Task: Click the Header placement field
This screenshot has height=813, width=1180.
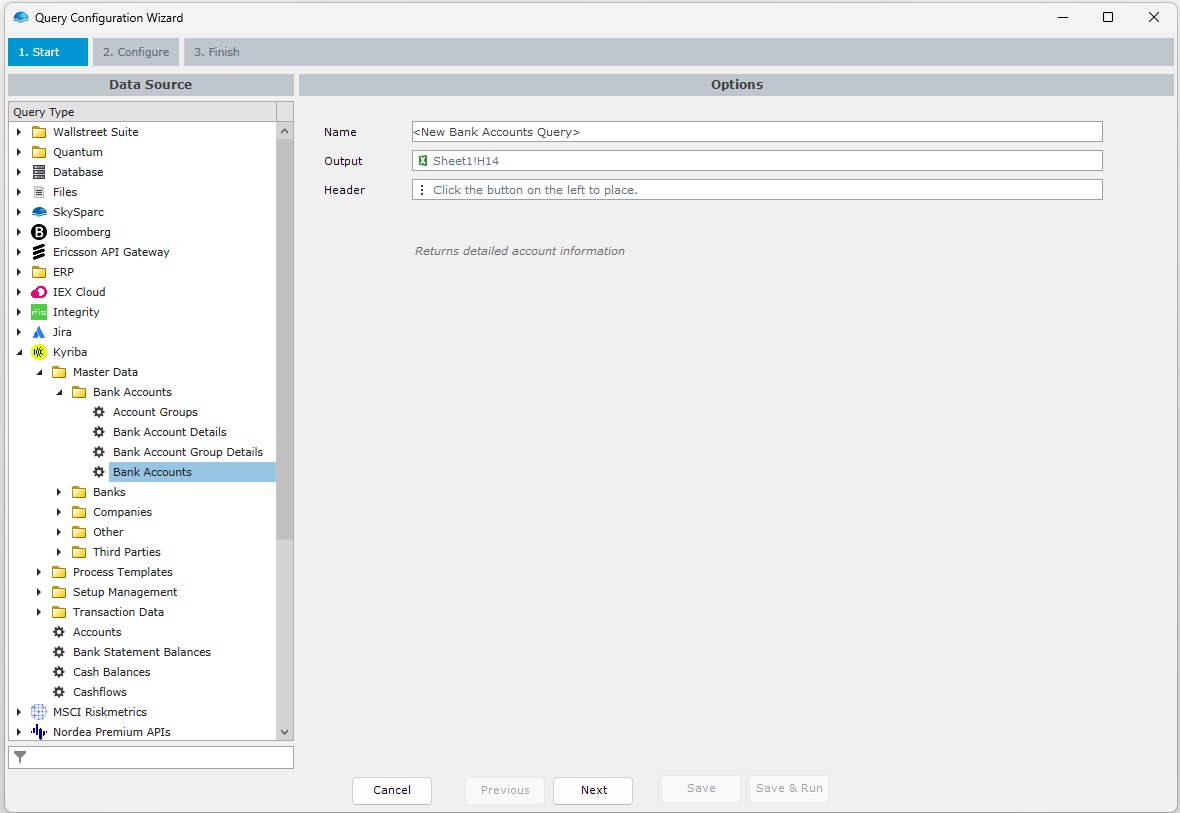Action: 757,190
